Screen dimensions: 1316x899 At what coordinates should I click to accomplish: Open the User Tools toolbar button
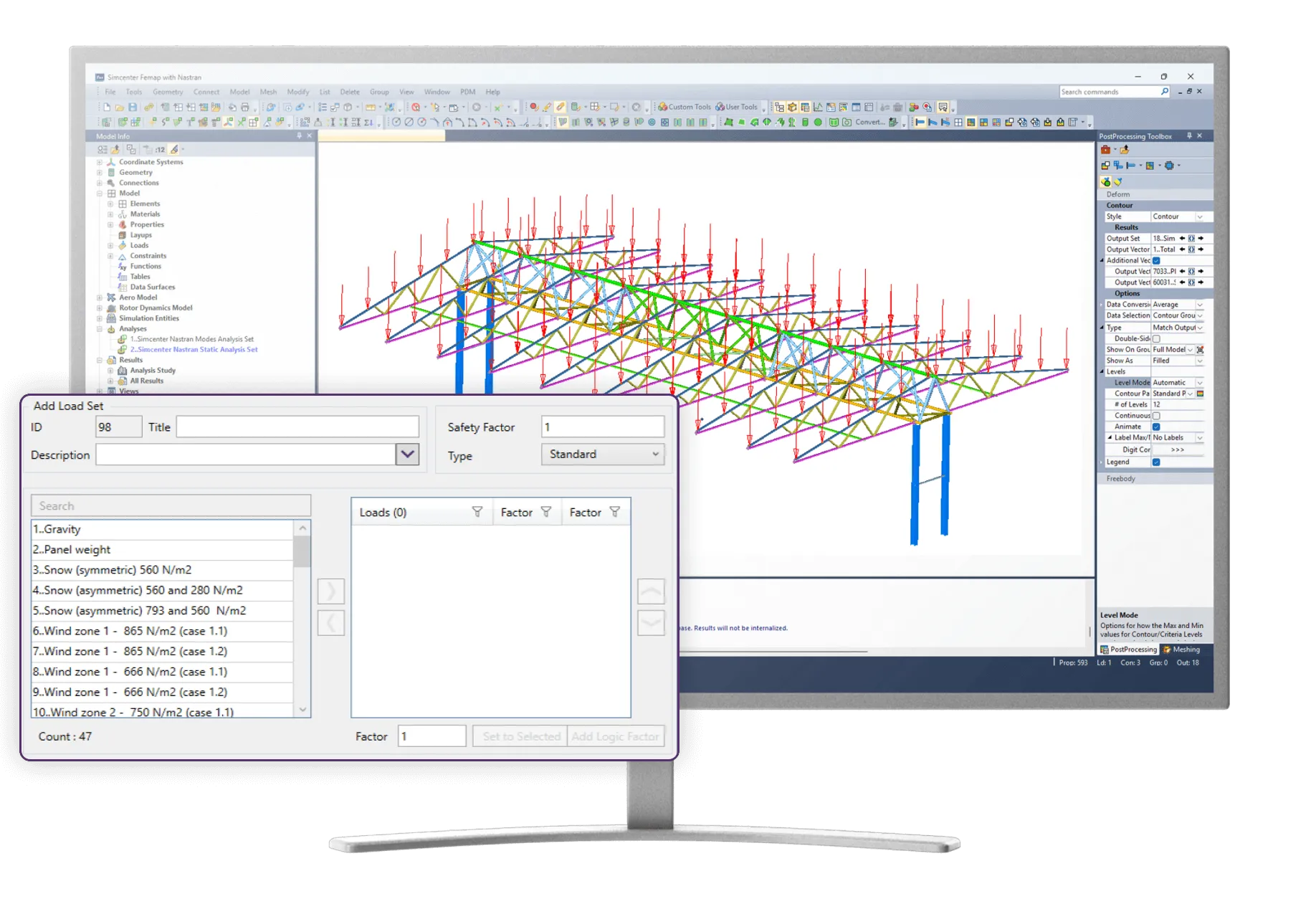[x=737, y=107]
